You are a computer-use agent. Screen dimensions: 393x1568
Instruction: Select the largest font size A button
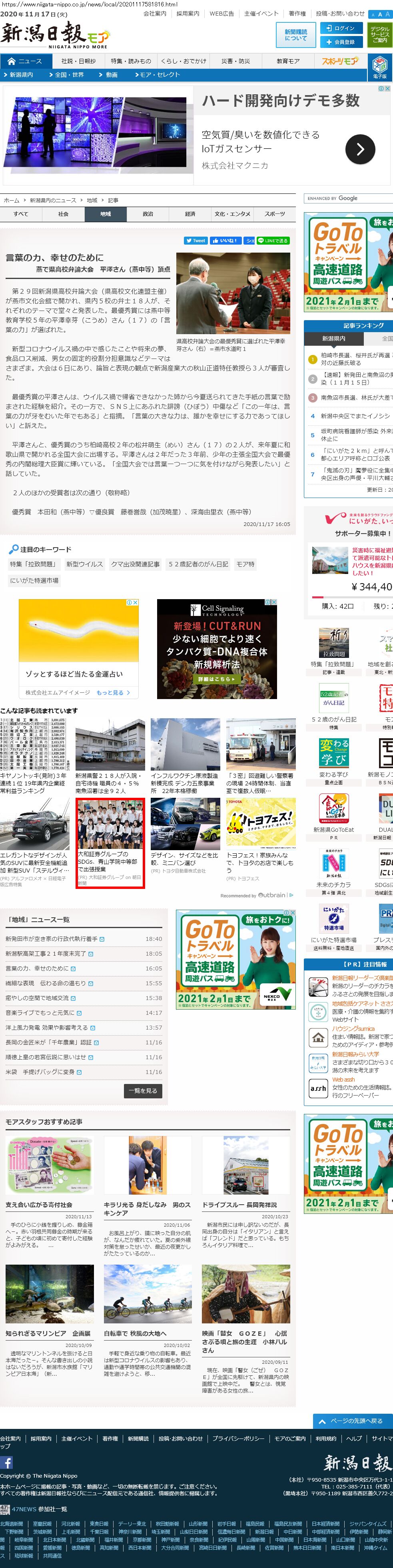pos(388,14)
